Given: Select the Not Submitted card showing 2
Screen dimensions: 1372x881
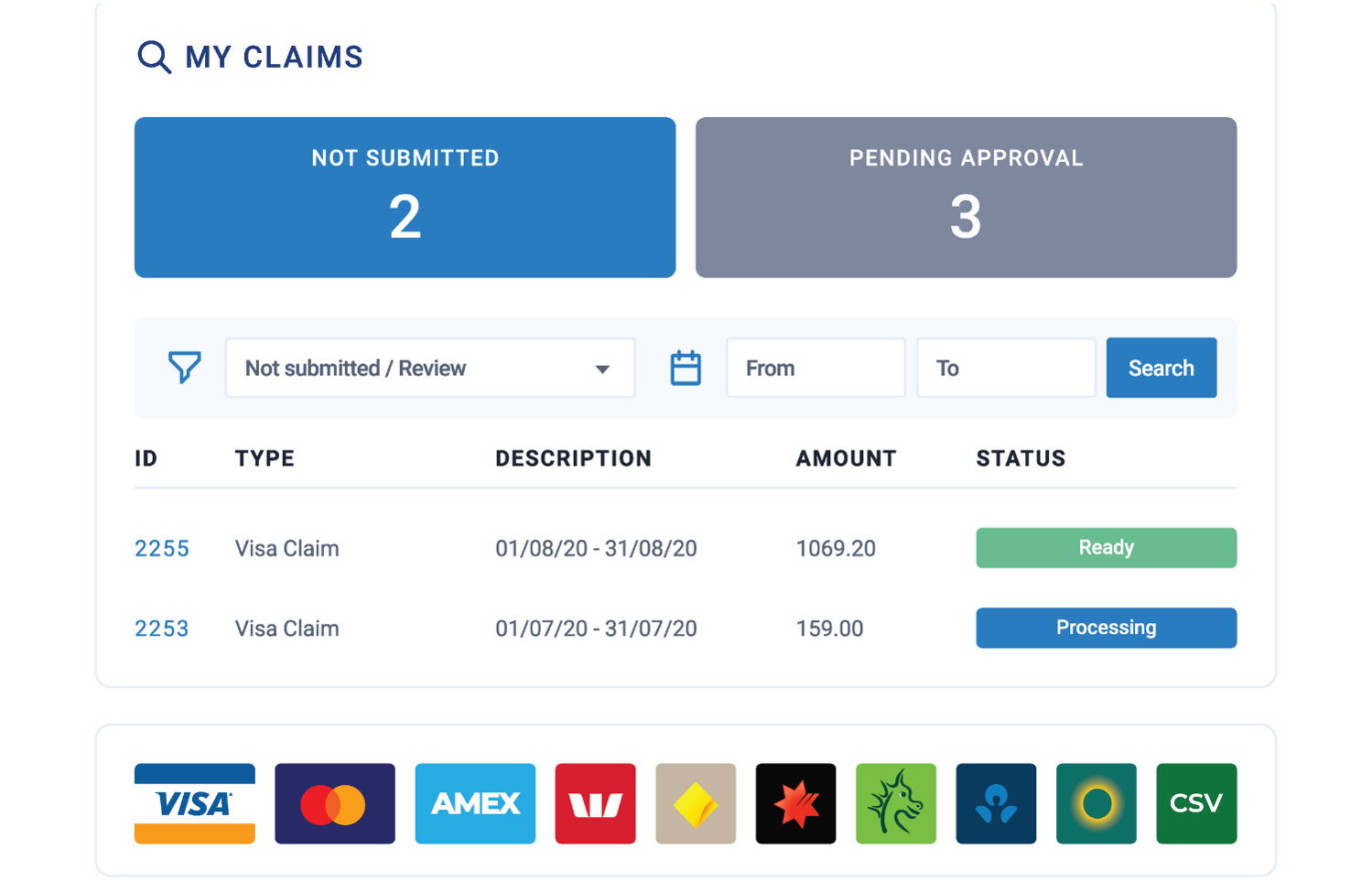Looking at the screenshot, I should click(405, 196).
